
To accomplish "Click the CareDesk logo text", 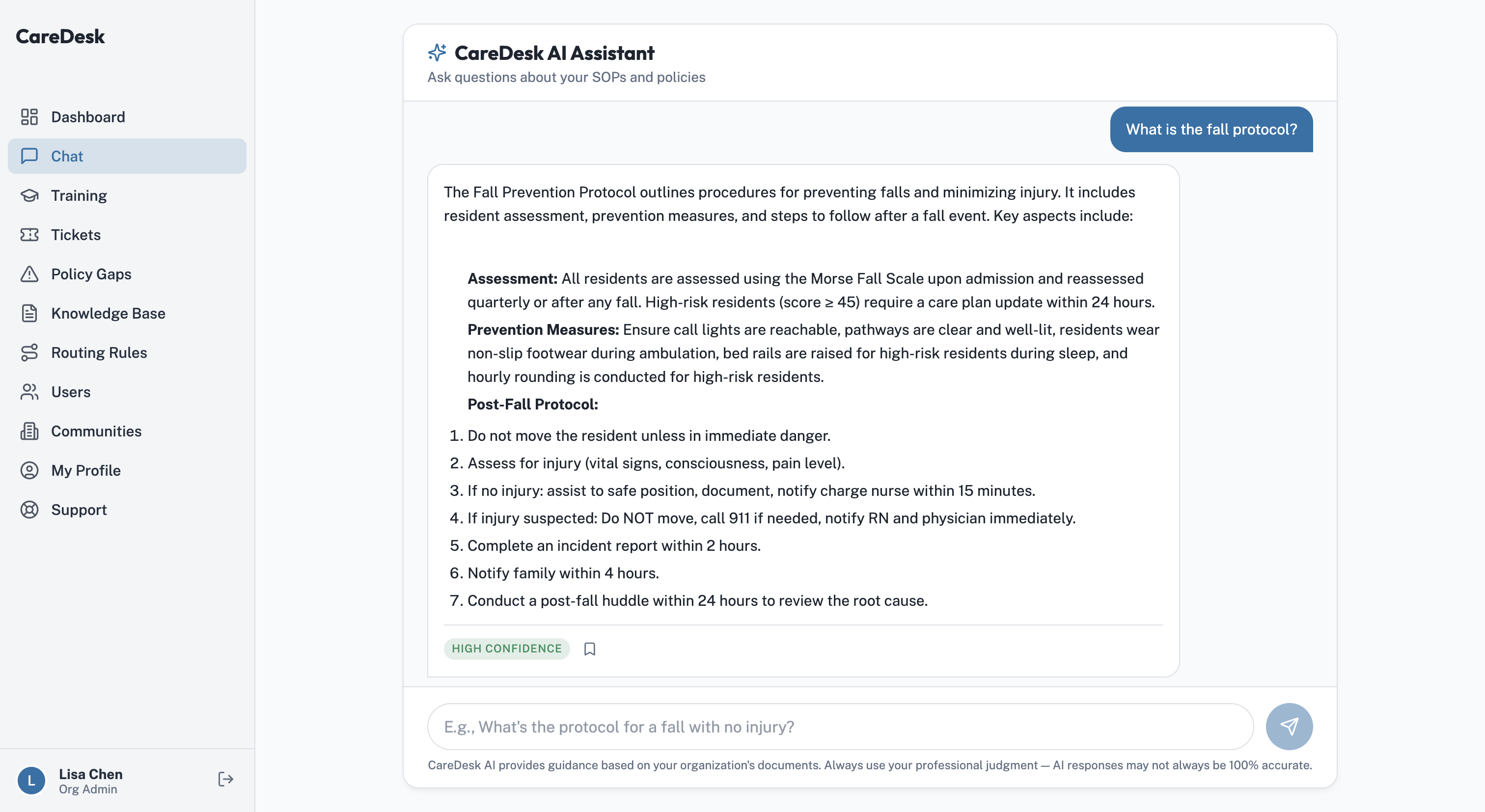I will tap(60, 36).
